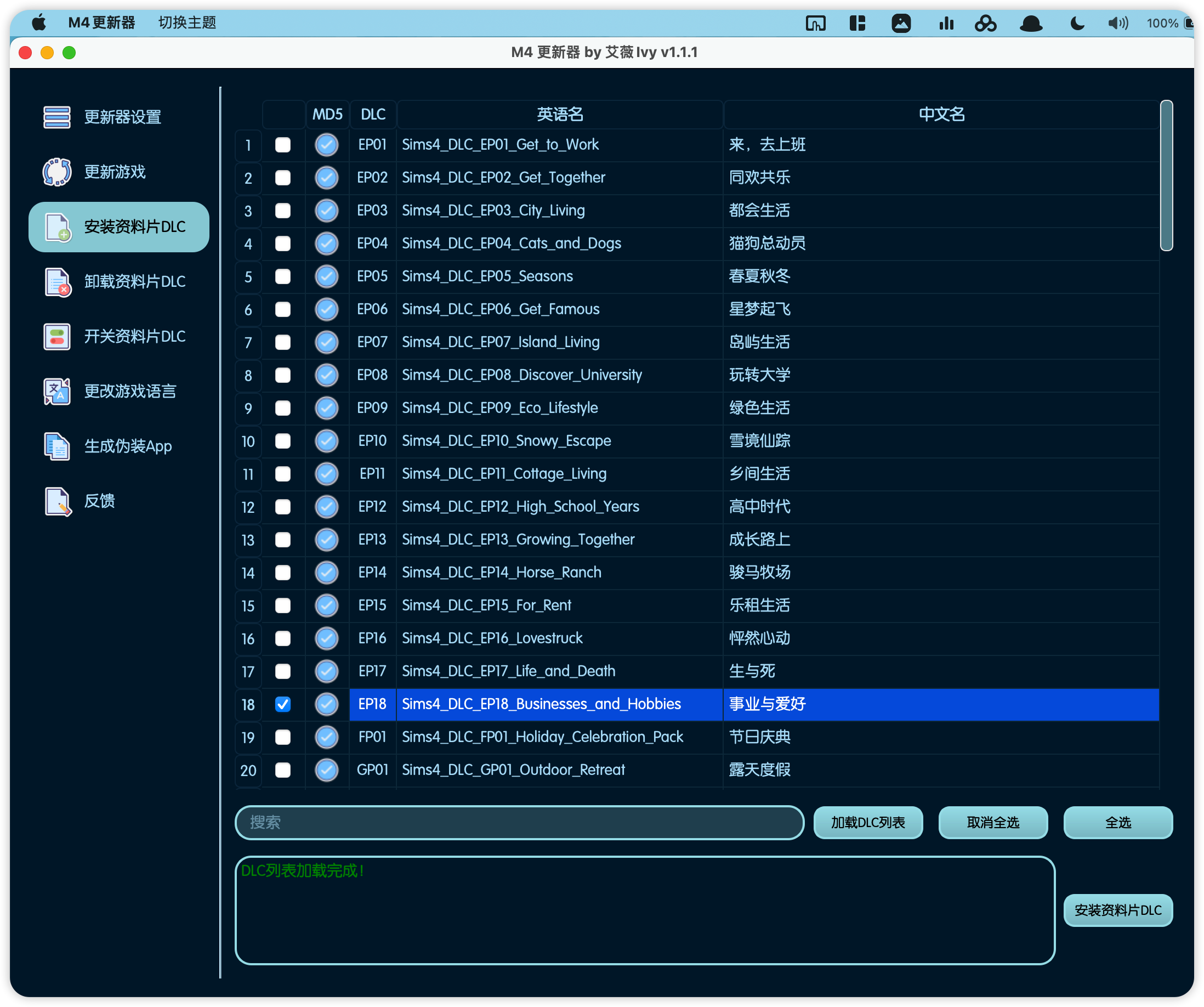Screen dimensions: 1204x1007
Task: Check the EP16 Lovestruck checkbox
Action: (x=283, y=638)
